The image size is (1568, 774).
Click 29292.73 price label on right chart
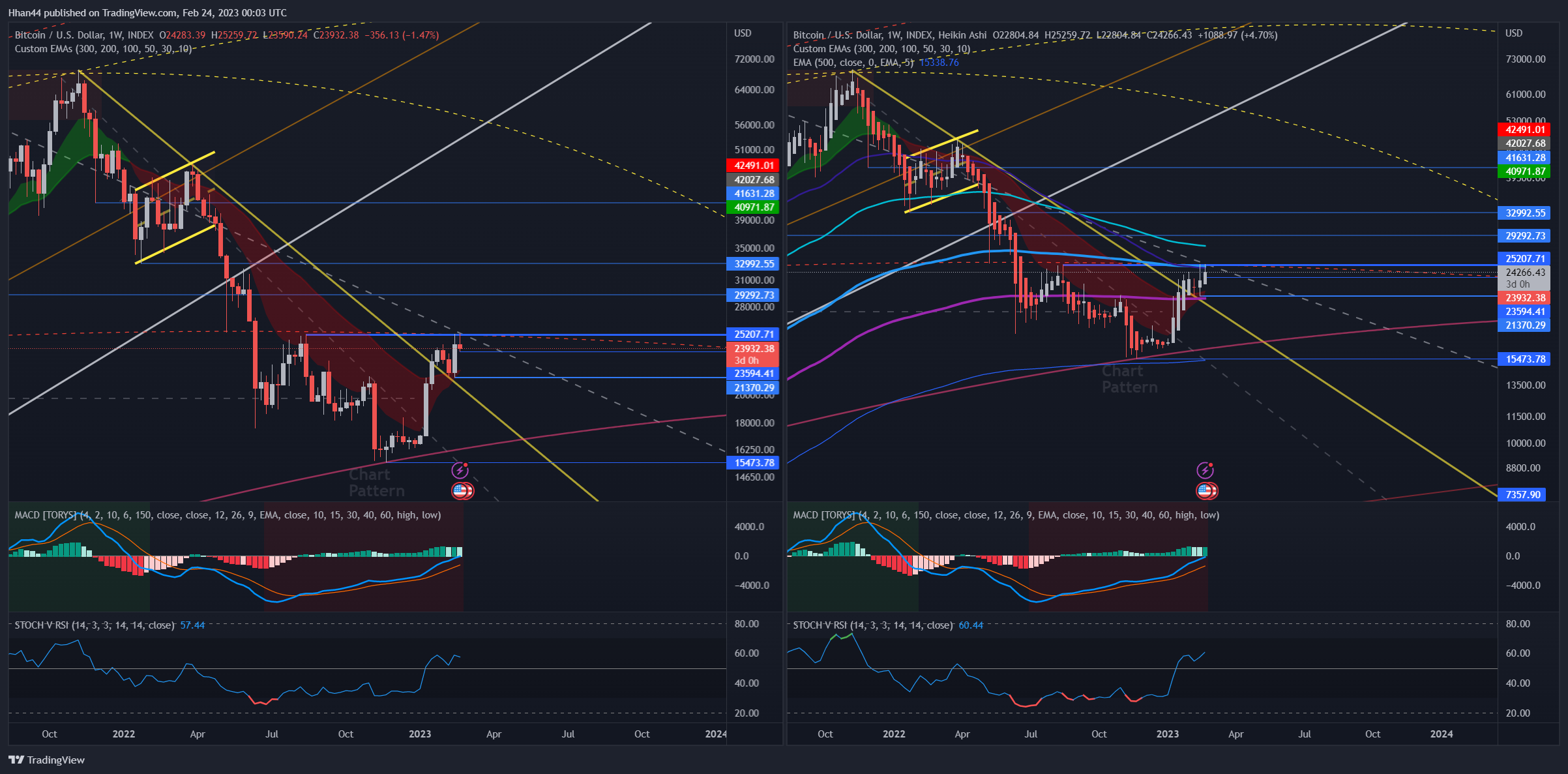1524,236
